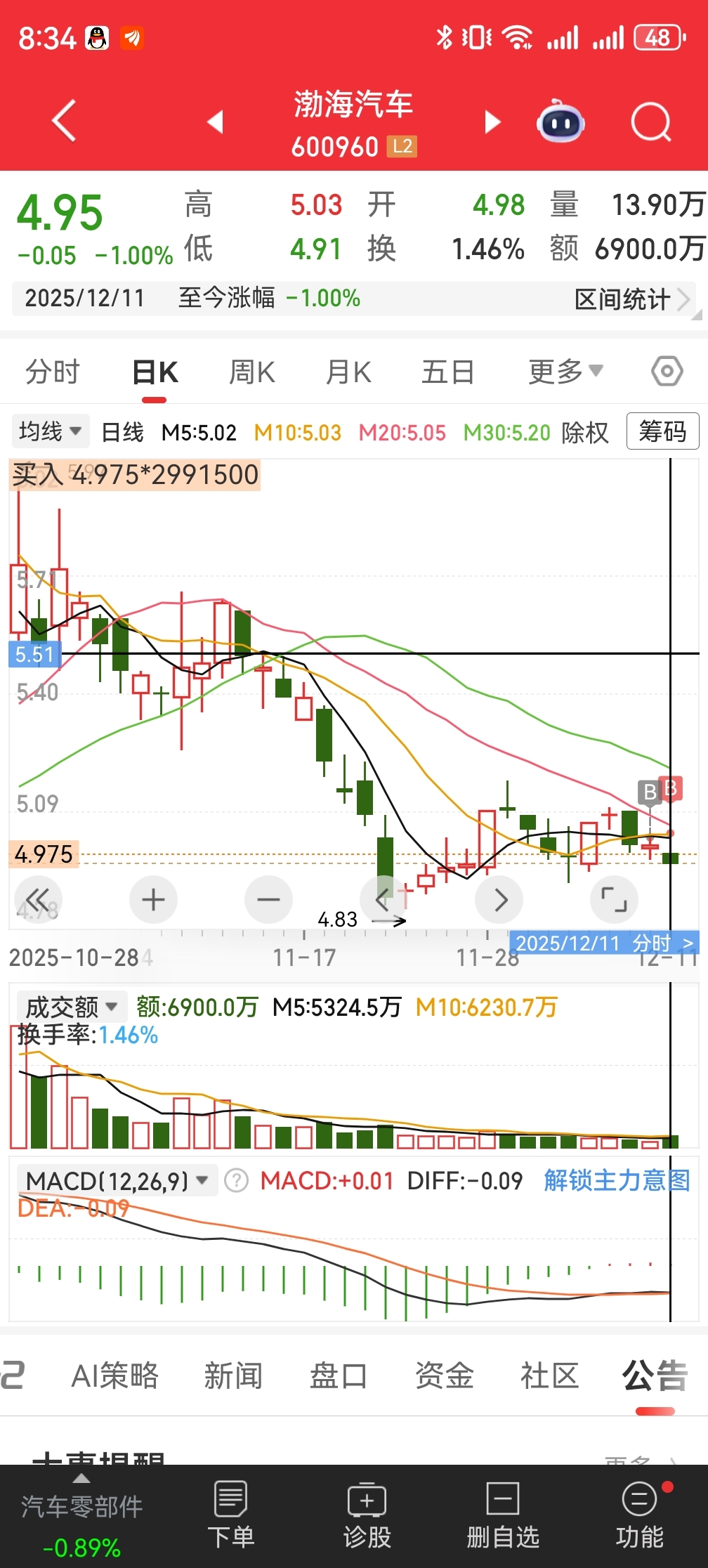Viewport: 708px width, 1568px height.
Task: Switch to 周K tab
Action: pos(252,372)
